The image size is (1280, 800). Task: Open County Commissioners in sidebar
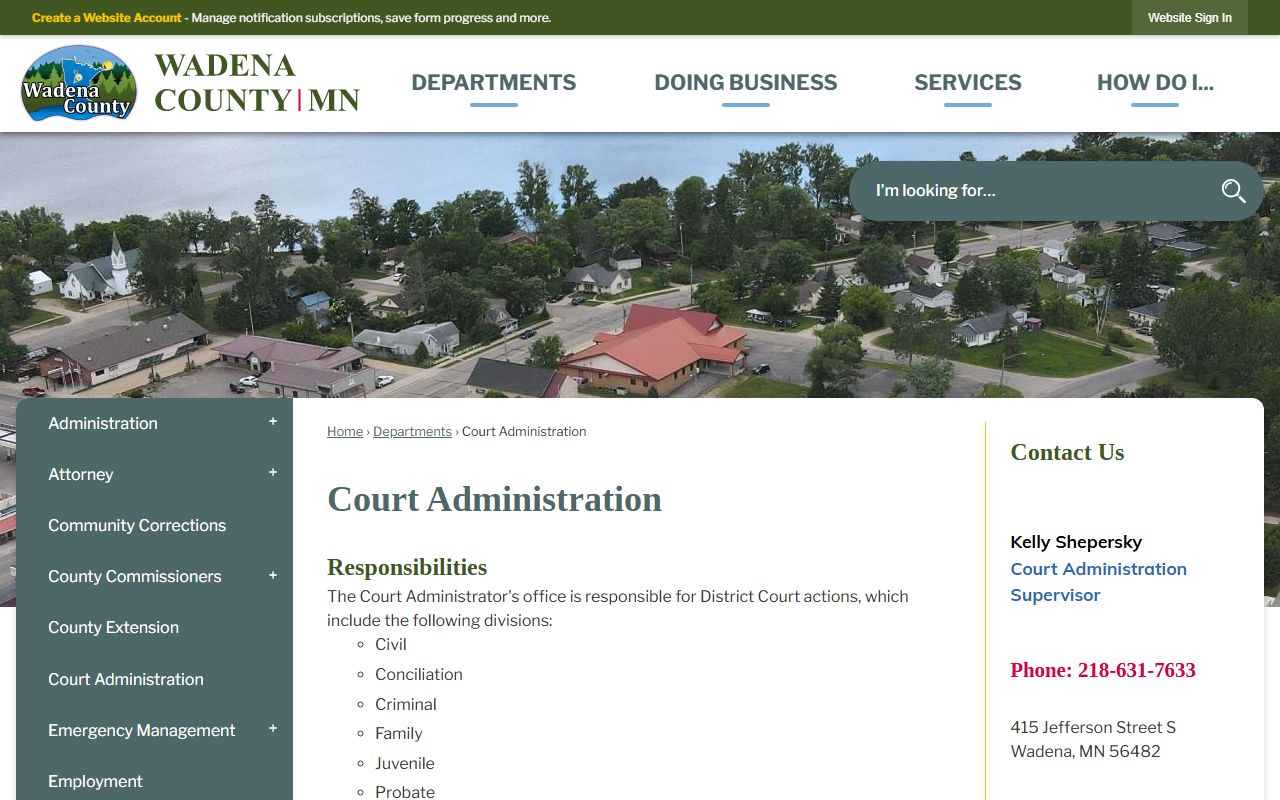tap(135, 576)
